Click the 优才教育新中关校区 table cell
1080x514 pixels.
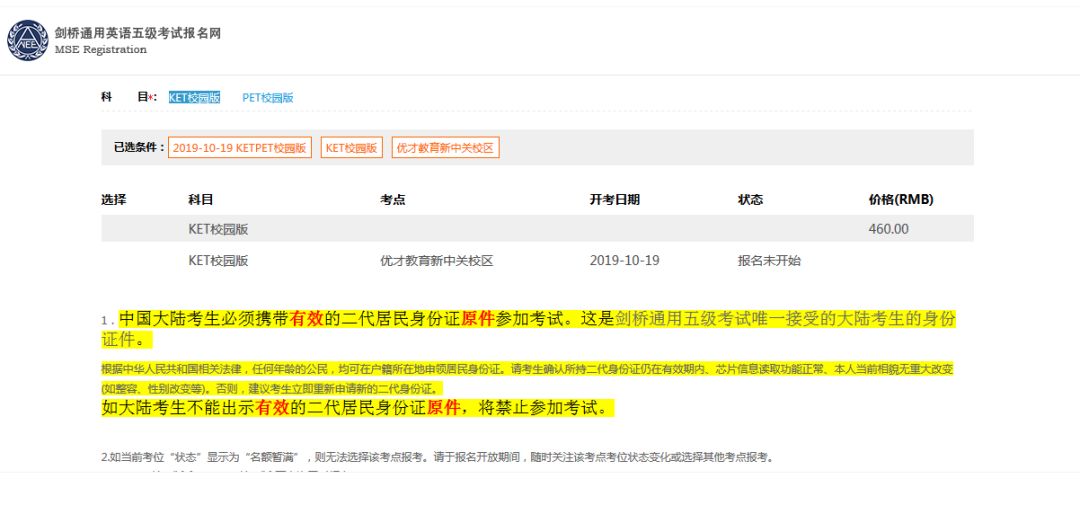point(437,261)
